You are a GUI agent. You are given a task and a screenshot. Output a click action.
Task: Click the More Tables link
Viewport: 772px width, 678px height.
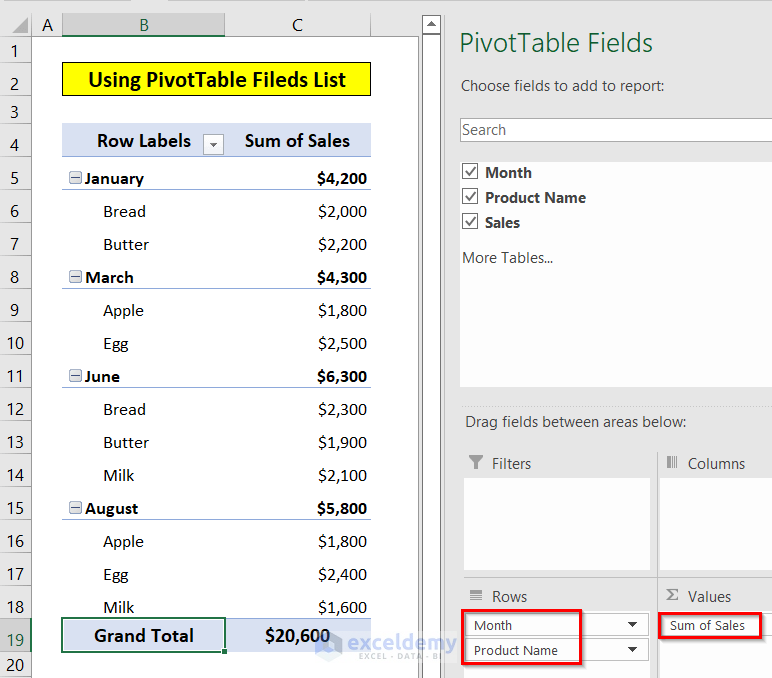tap(507, 258)
